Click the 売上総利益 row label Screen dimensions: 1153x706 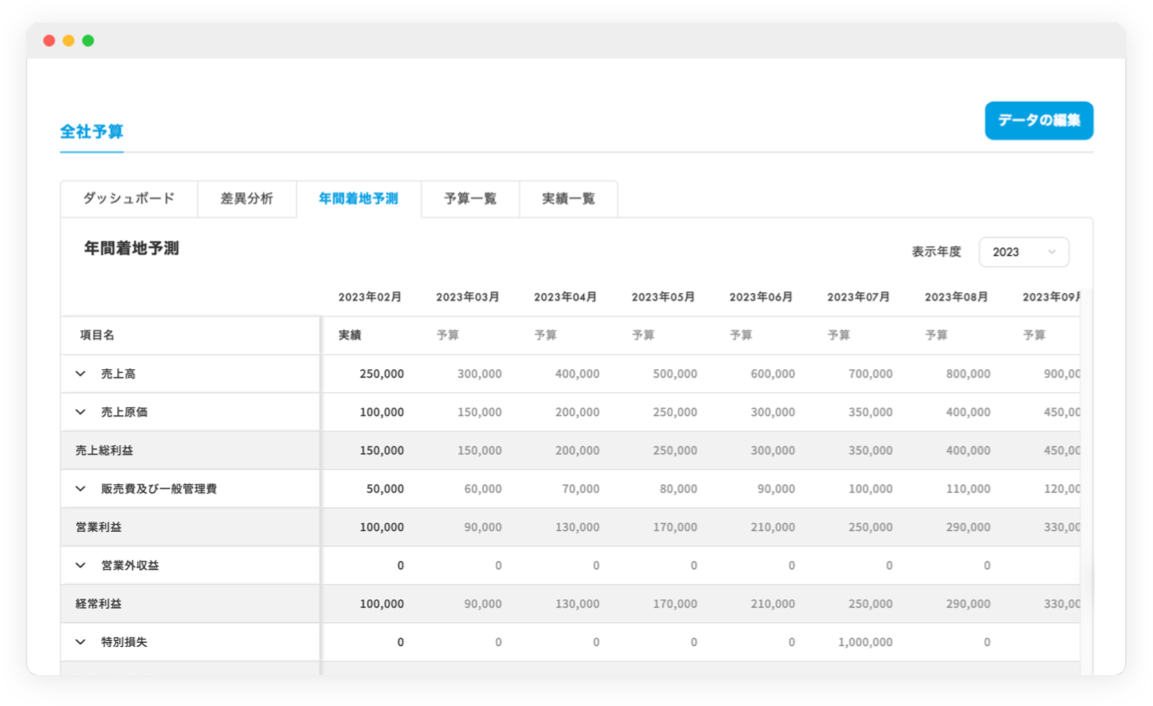tap(104, 450)
